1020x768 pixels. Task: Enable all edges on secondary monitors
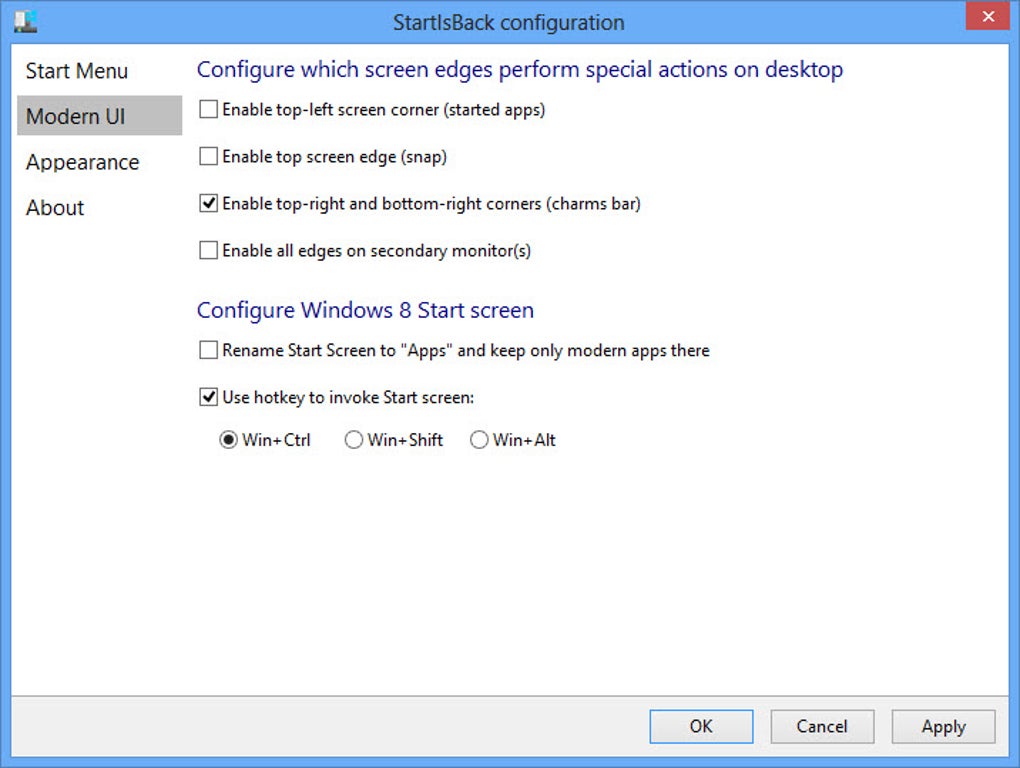point(208,251)
